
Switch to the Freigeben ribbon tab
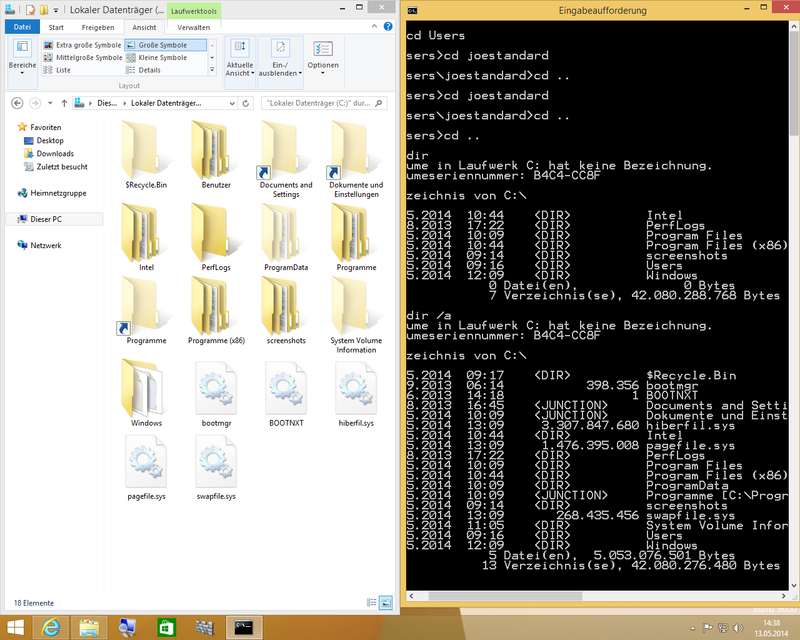click(x=97, y=28)
